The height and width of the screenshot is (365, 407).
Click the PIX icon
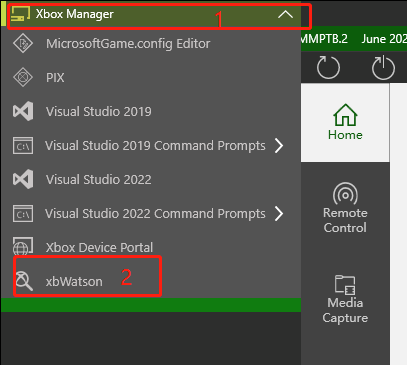[x=23, y=77]
